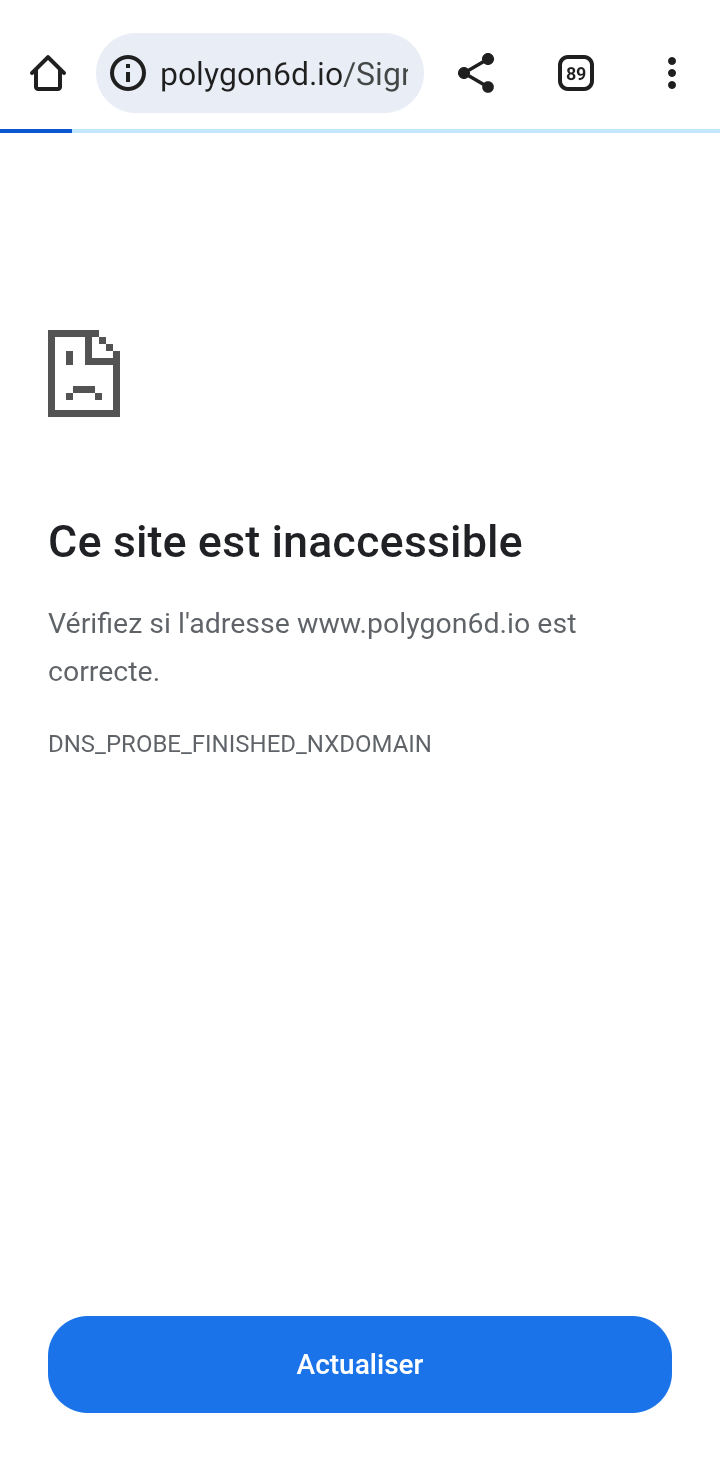Open site information via the info icon
Image resolution: width=720 pixels, height=1461 pixels.
(128, 73)
